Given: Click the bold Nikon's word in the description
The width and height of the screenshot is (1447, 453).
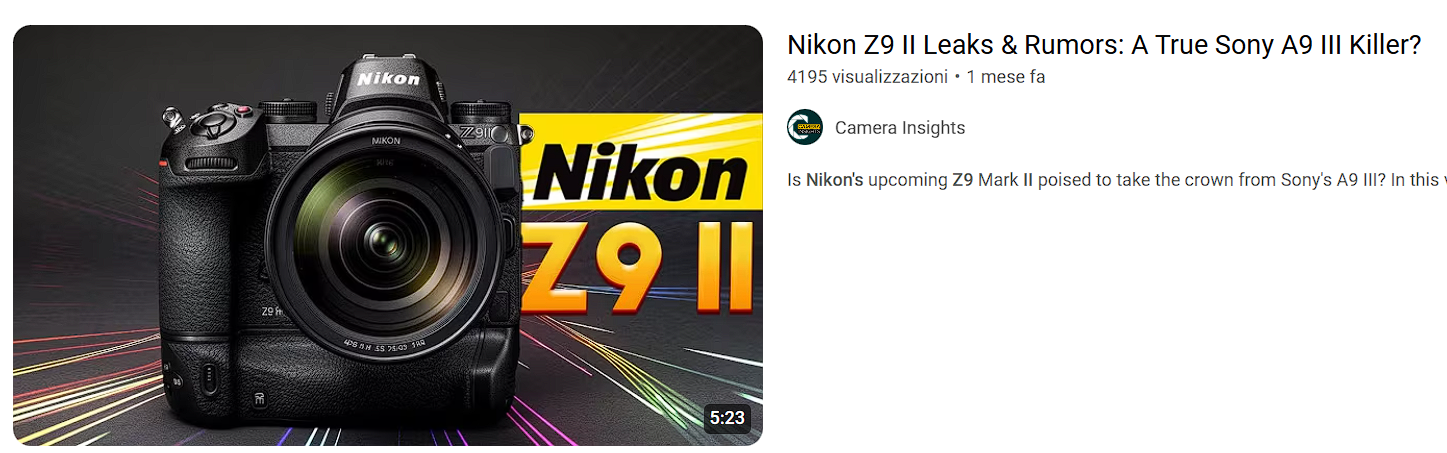Looking at the screenshot, I should pyautogui.click(x=835, y=181).
